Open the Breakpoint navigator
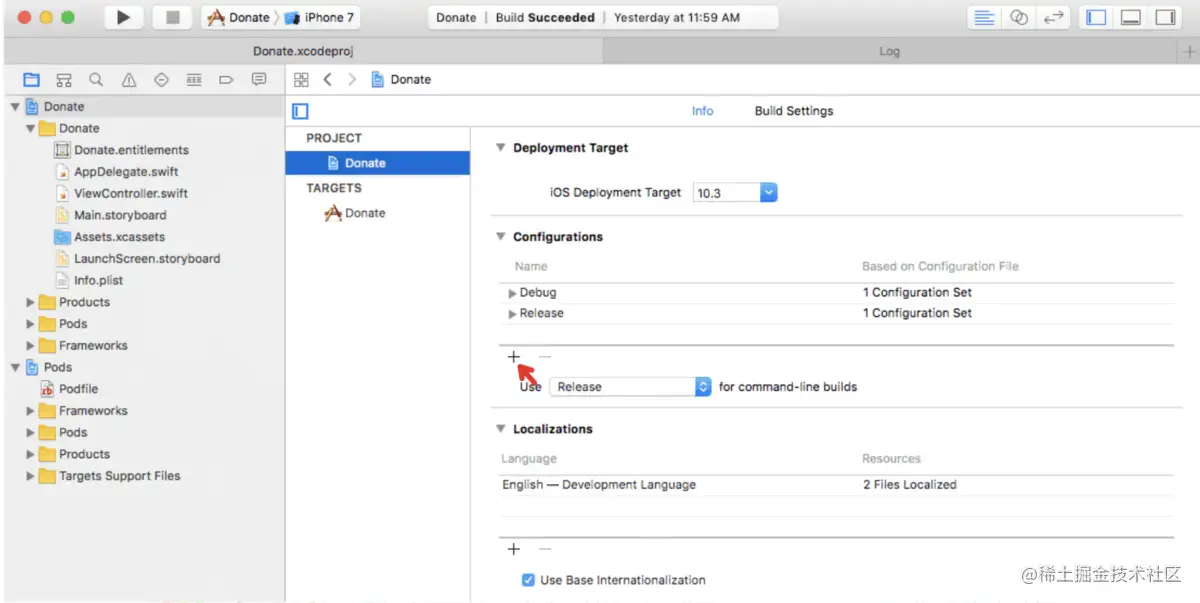The image size is (1200, 603). 226,80
